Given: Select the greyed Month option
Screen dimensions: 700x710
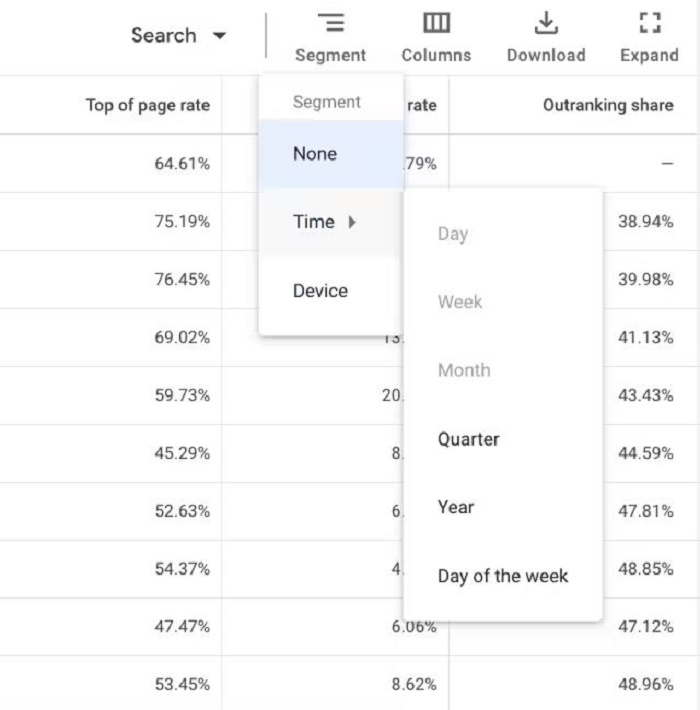Looking at the screenshot, I should (503, 370).
